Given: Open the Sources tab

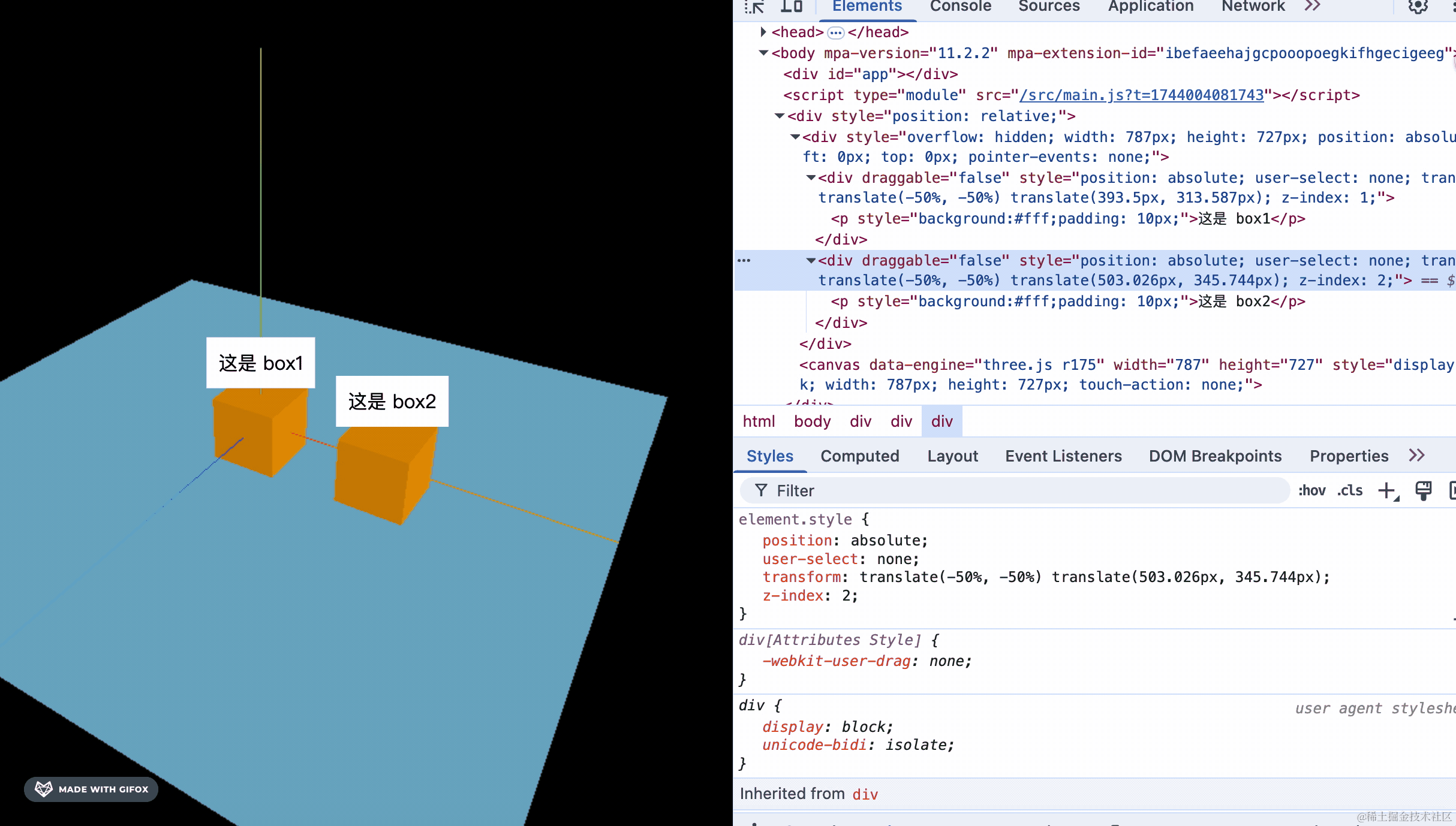Looking at the screenshot, I should 1049,7.
